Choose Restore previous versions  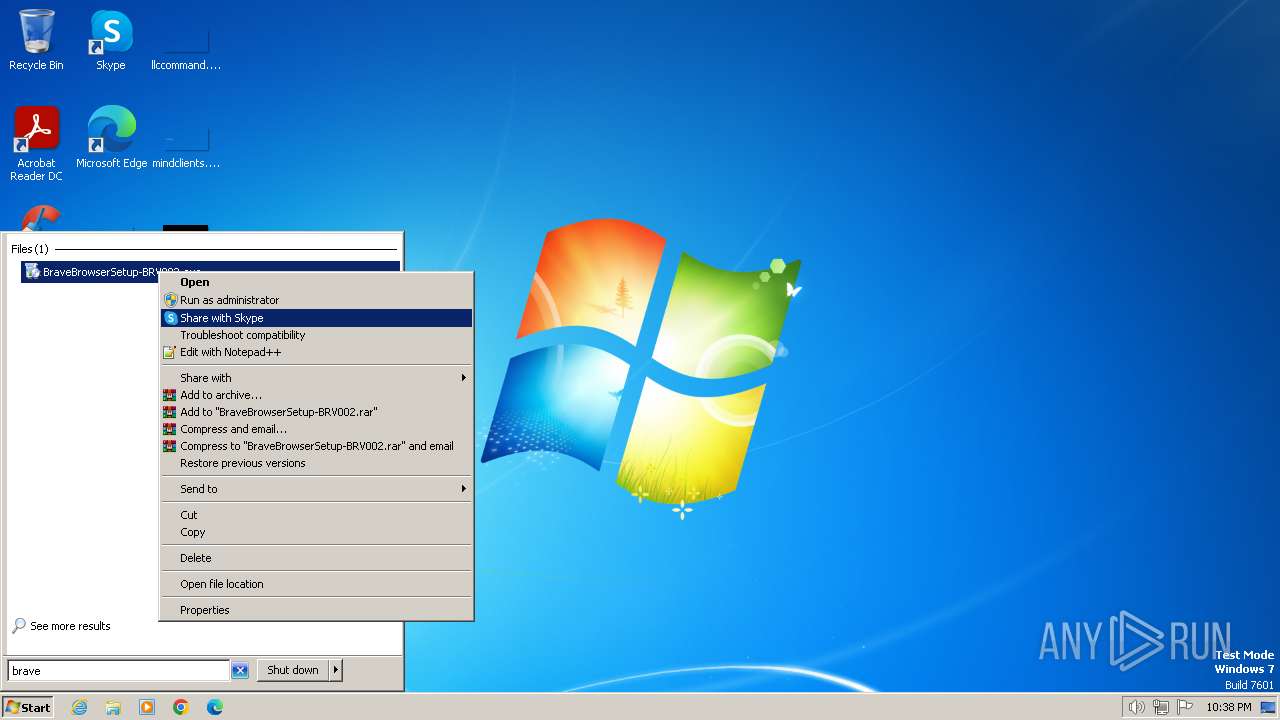316,463
